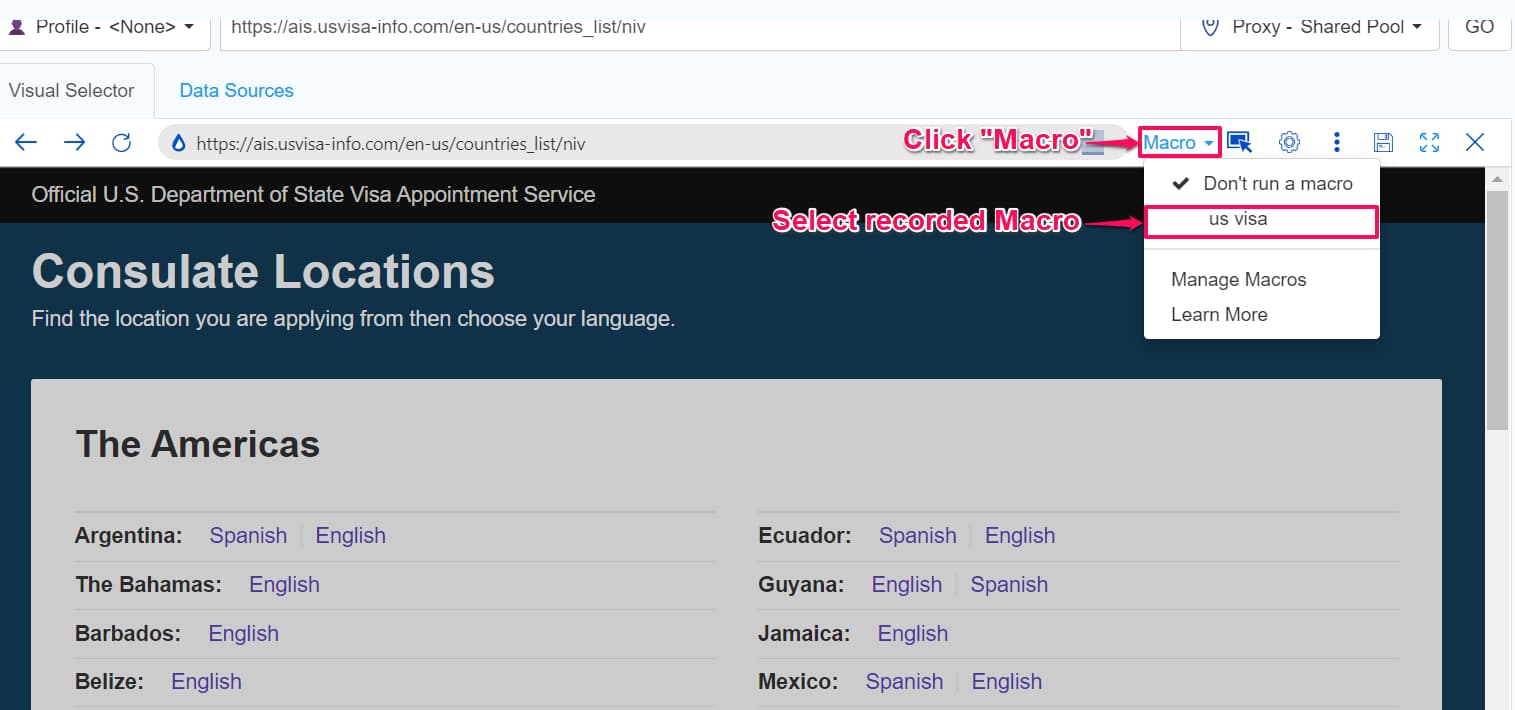
Task: Reload the page with refresh icon
Action: (x=122, y=143)
